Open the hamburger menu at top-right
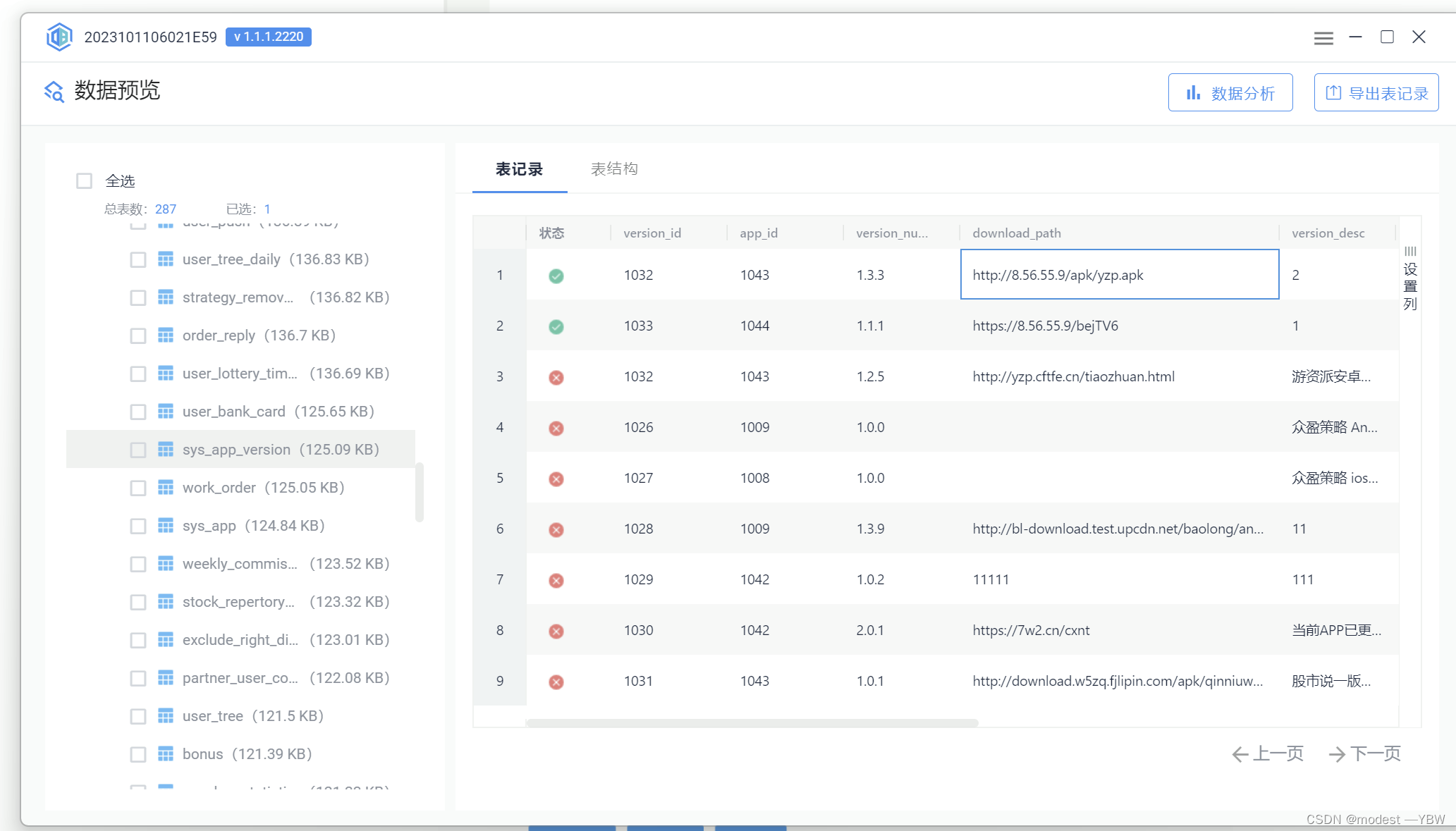 1323,37
